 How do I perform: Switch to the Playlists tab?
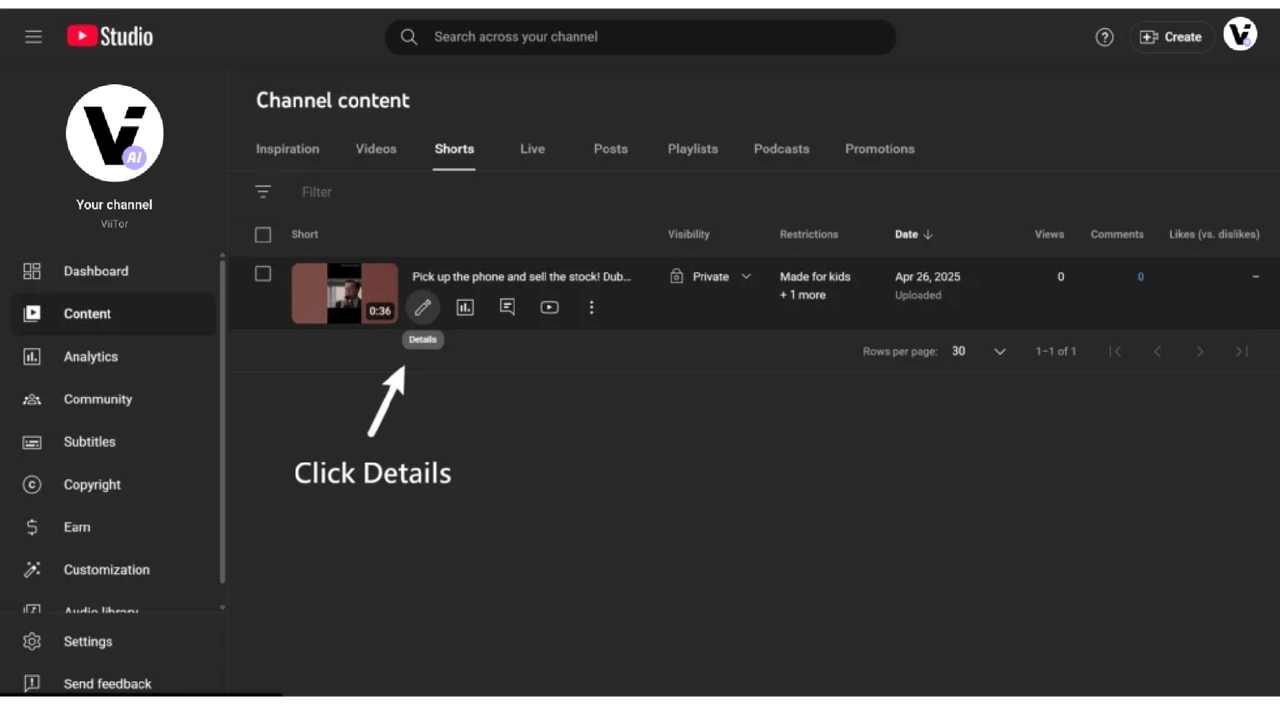[692, 149]
